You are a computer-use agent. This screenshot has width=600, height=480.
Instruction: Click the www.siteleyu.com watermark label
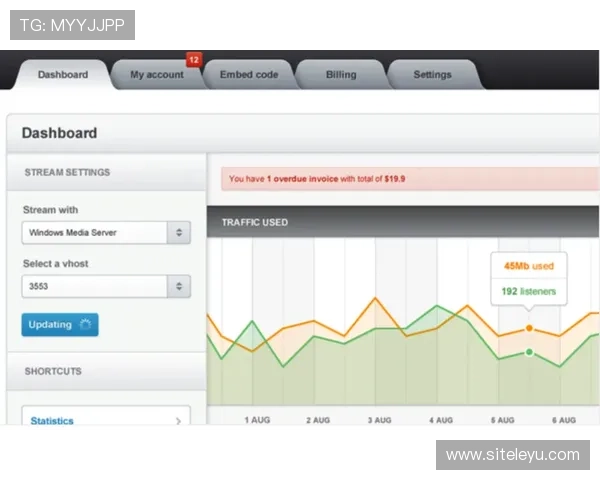coord(512,455)
